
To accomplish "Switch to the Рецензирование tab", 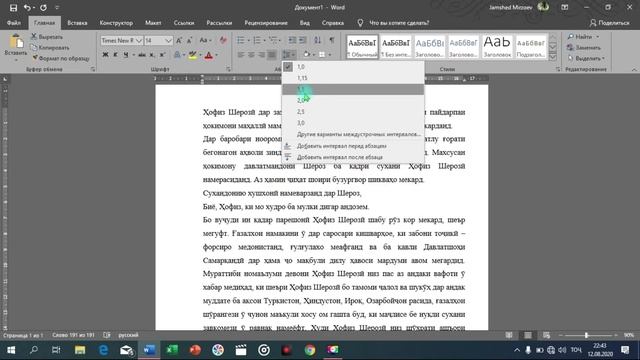I will 266,23.
